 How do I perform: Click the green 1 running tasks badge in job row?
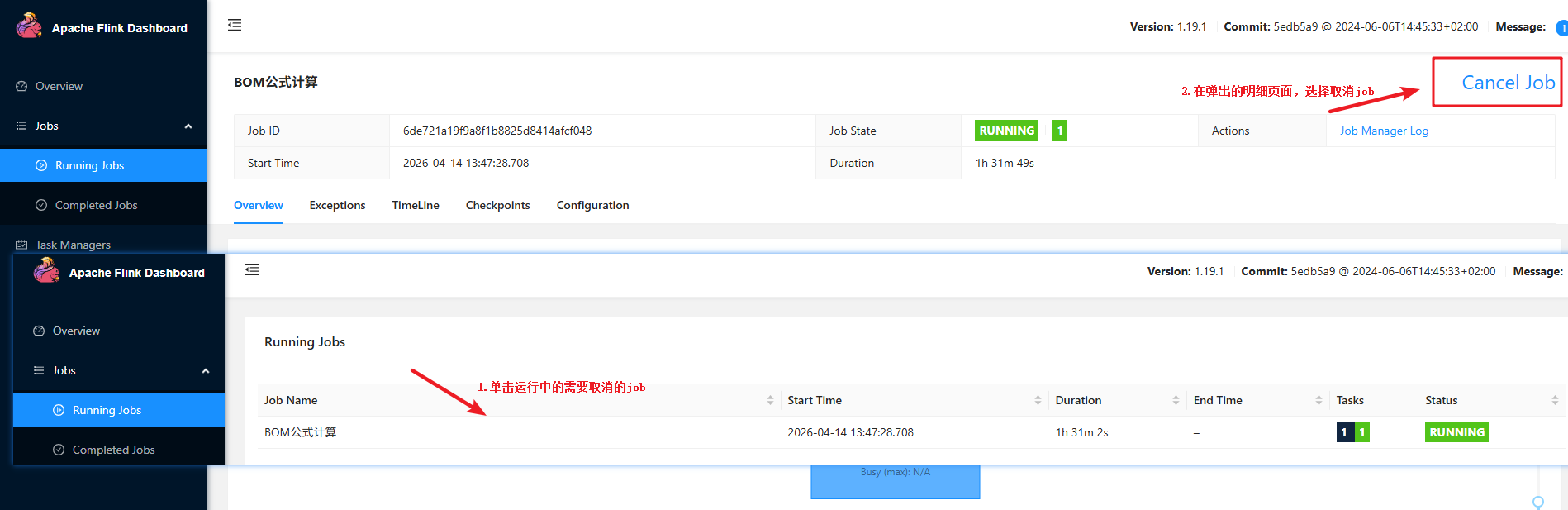tap(1362, 432)
